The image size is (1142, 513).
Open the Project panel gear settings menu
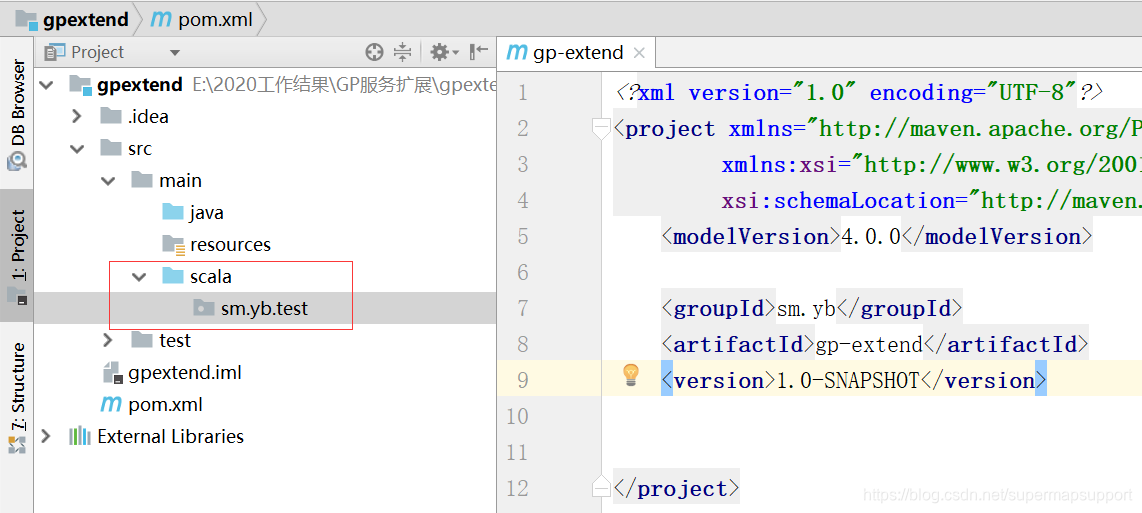[444, 52]
